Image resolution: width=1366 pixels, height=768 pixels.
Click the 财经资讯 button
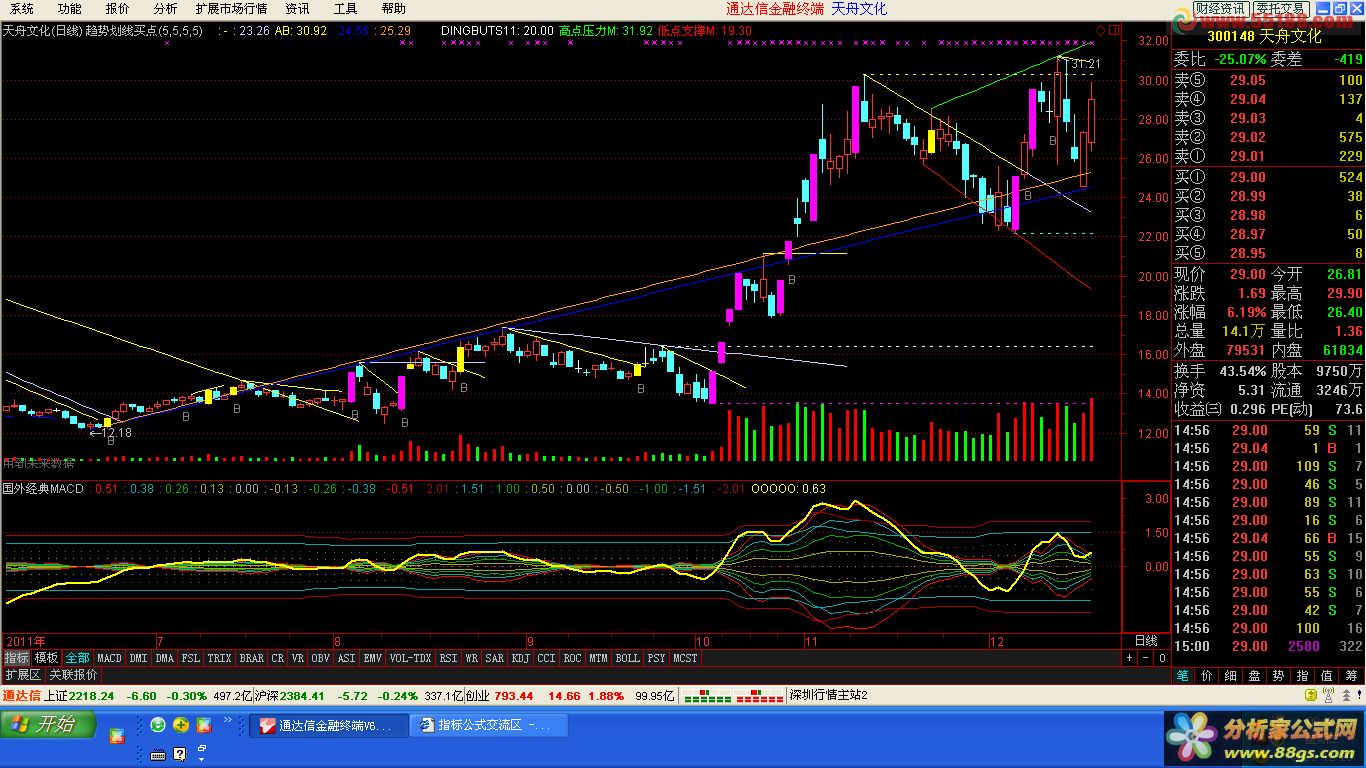(x=1221, y=9)
